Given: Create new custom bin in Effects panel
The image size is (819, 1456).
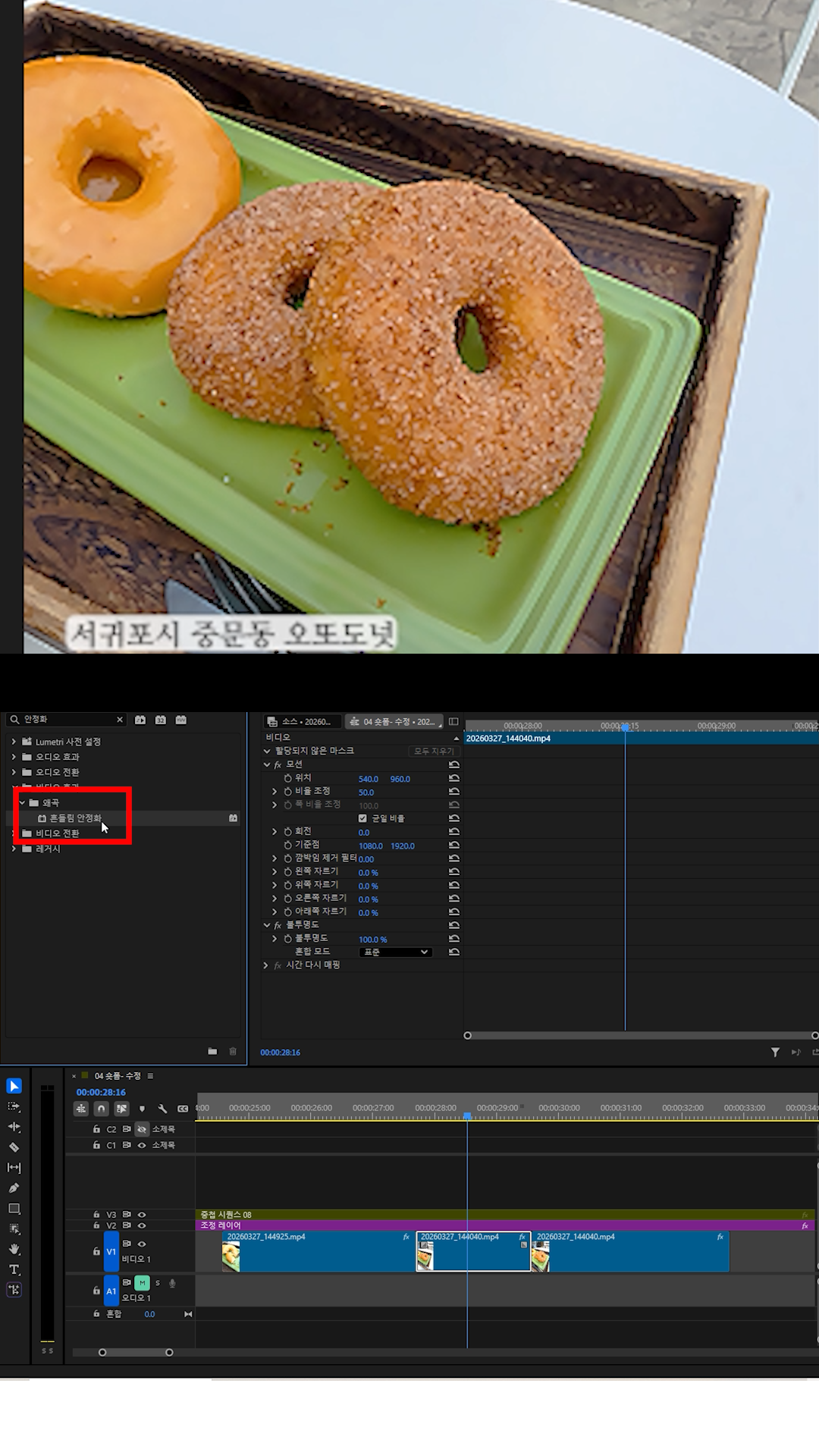Looking at the screenshot, I should tap(212, 1051).
